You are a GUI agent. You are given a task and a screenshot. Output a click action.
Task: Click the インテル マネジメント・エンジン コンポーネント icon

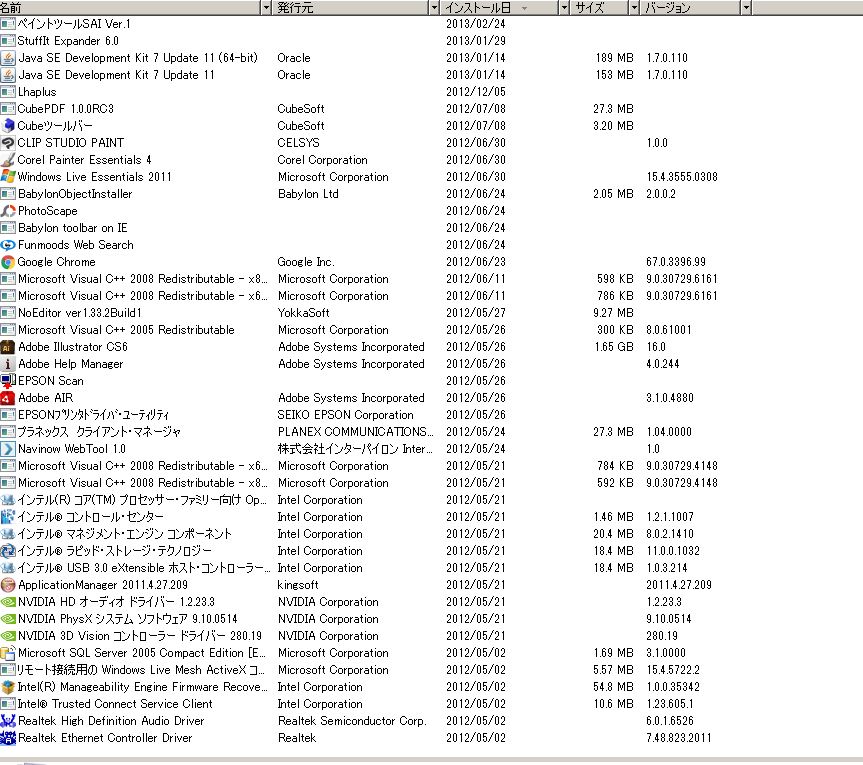[8, 534]
